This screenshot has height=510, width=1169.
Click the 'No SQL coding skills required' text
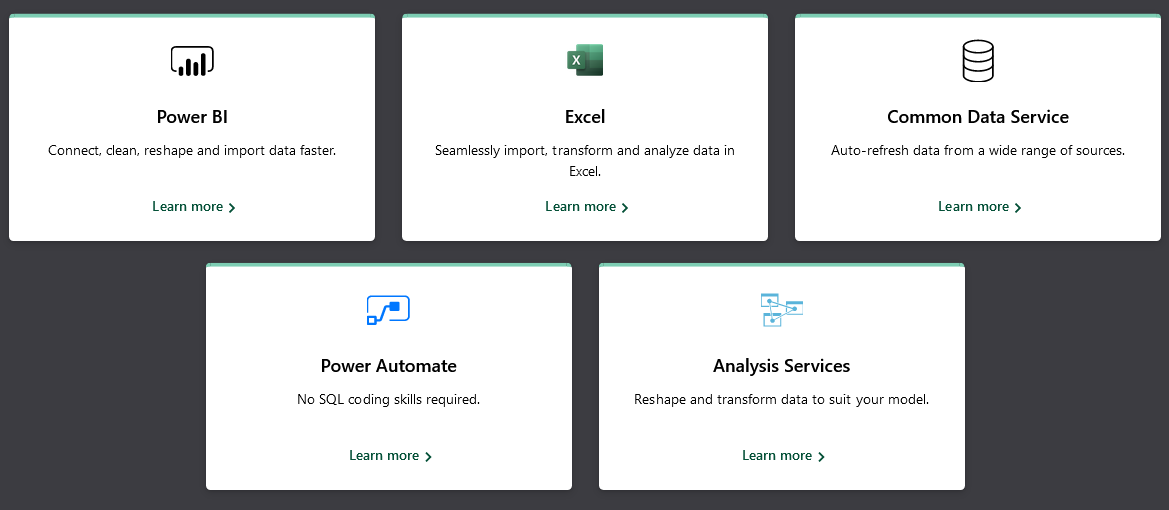pyautogui.click(x=388, y=400)
